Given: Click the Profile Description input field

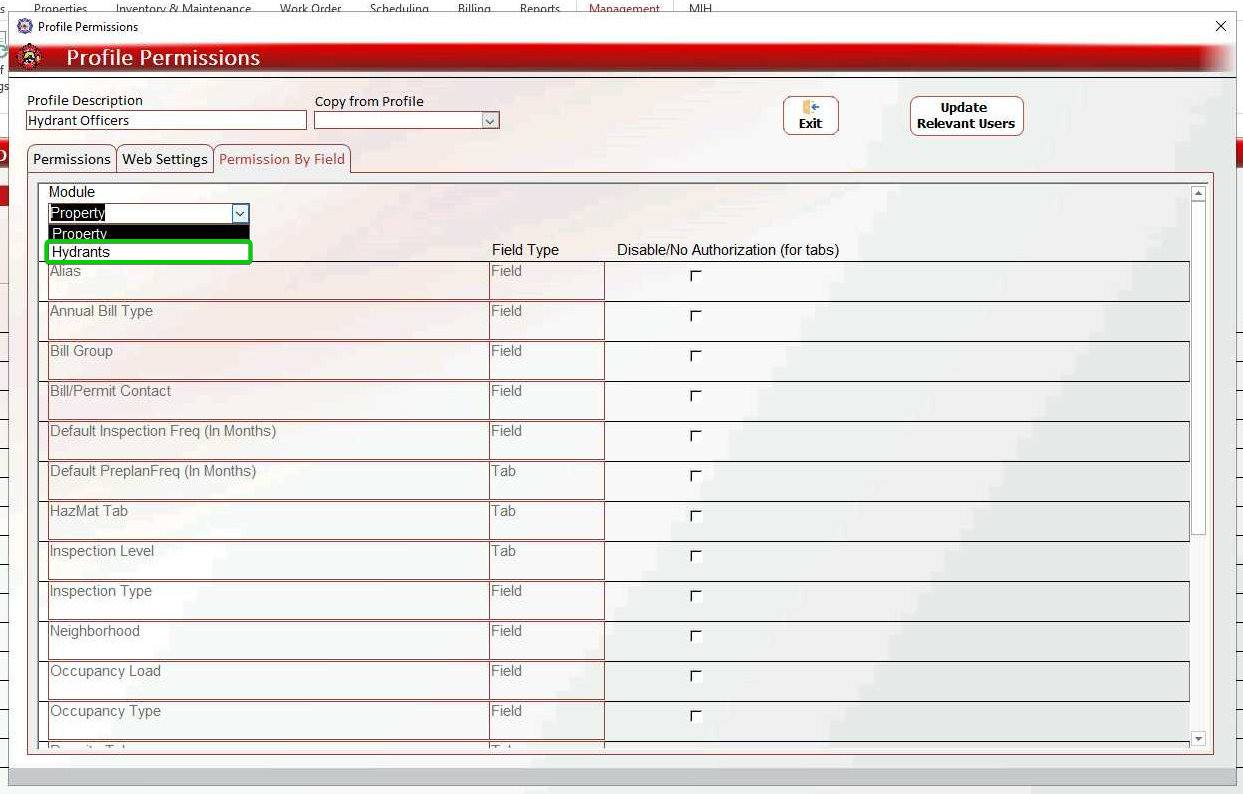Looking at the screenshot, I should pos(166,121).
